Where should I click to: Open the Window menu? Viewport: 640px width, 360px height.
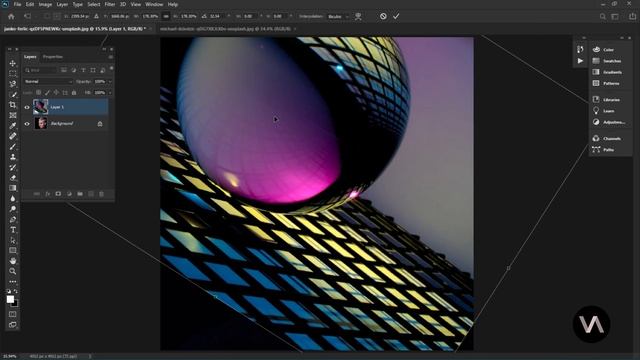(x=154, y=4)
